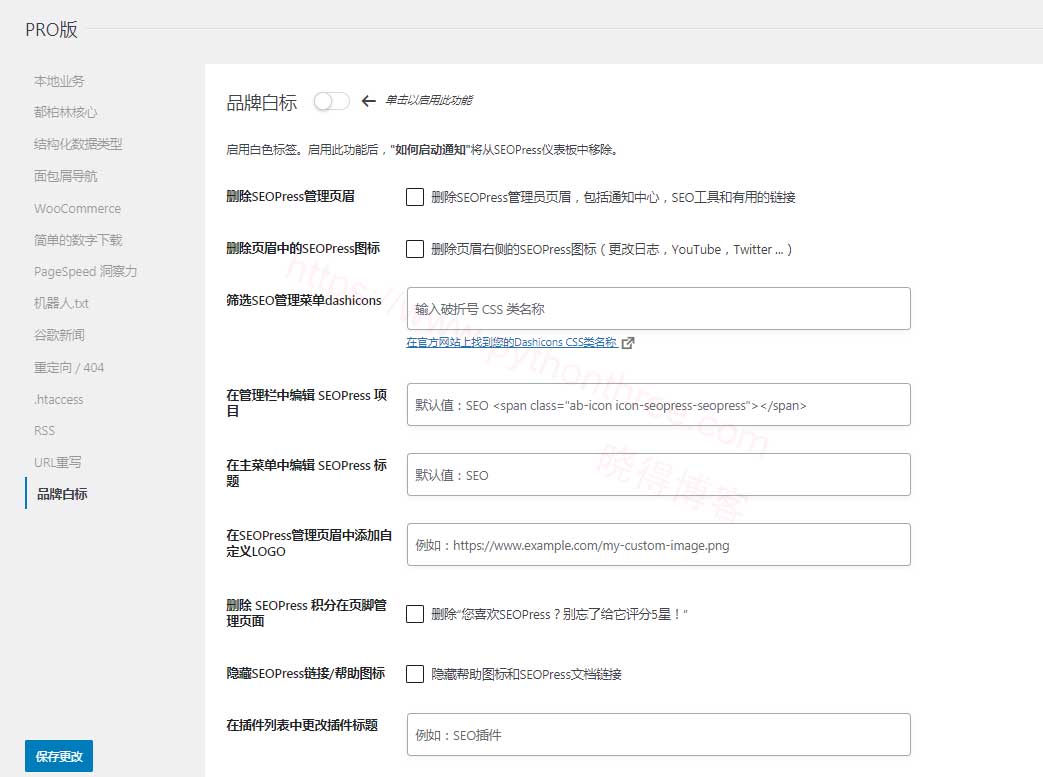
Task: Focus the custom LOGO URL input
Action: coord(659,544)
